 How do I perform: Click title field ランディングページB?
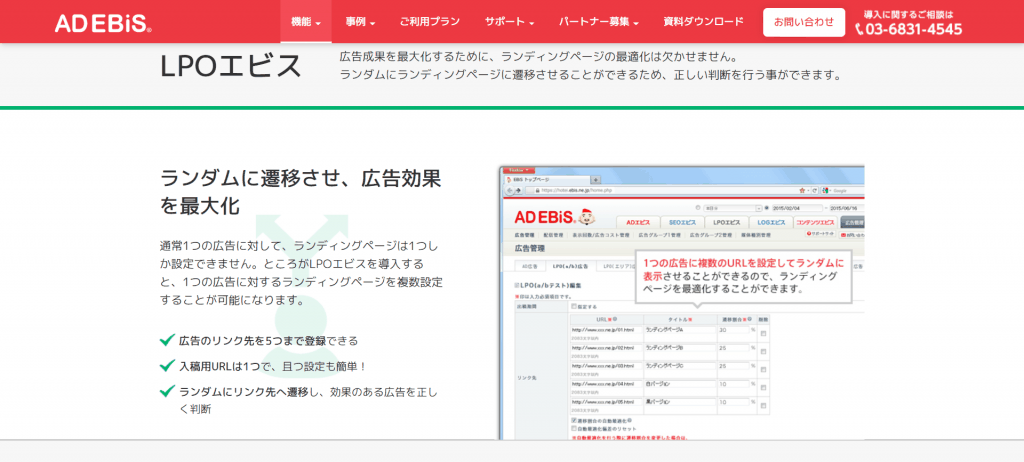(x=679, y=348)
